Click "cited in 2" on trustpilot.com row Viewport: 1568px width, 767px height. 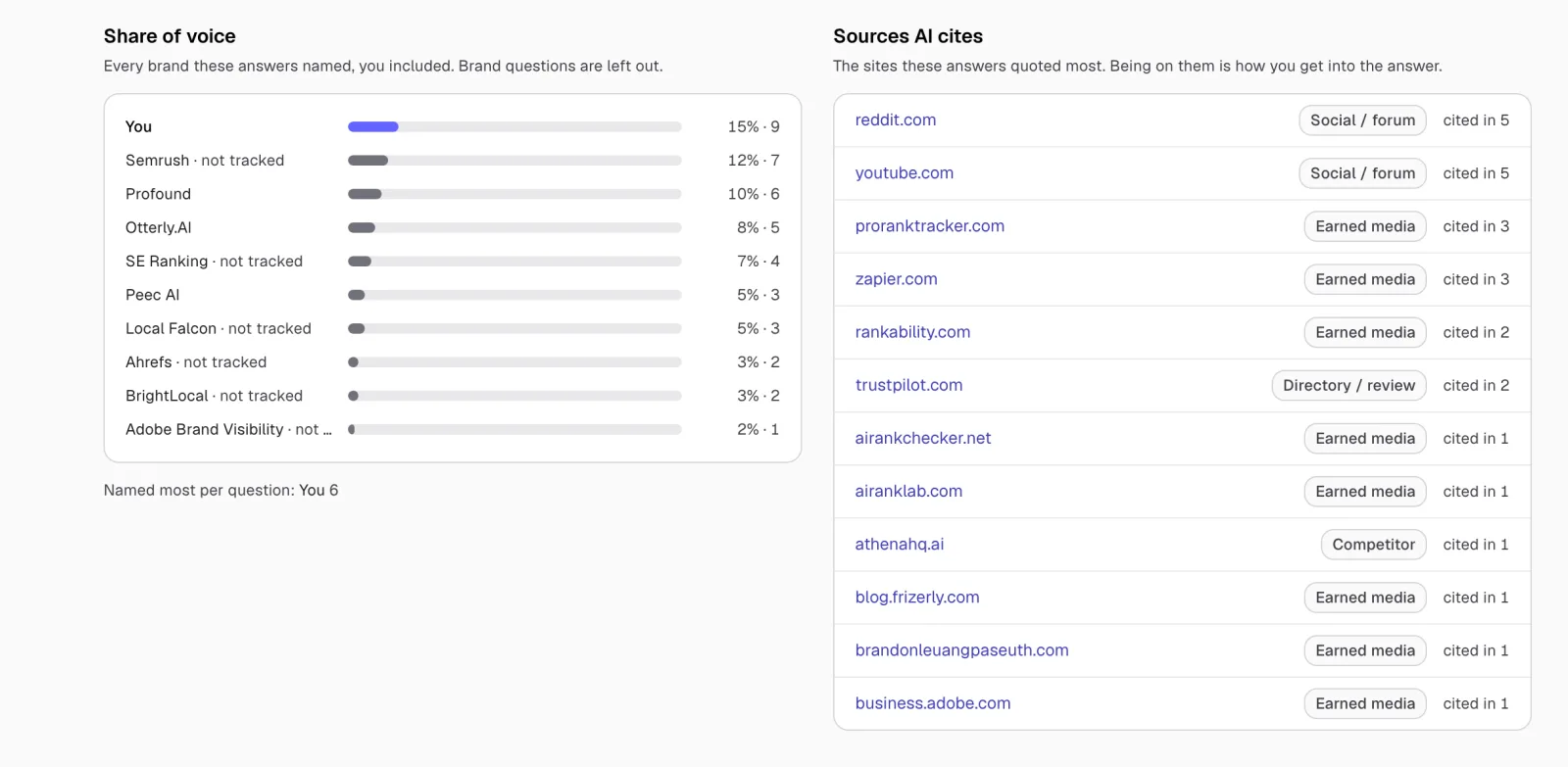point(1476,385)
